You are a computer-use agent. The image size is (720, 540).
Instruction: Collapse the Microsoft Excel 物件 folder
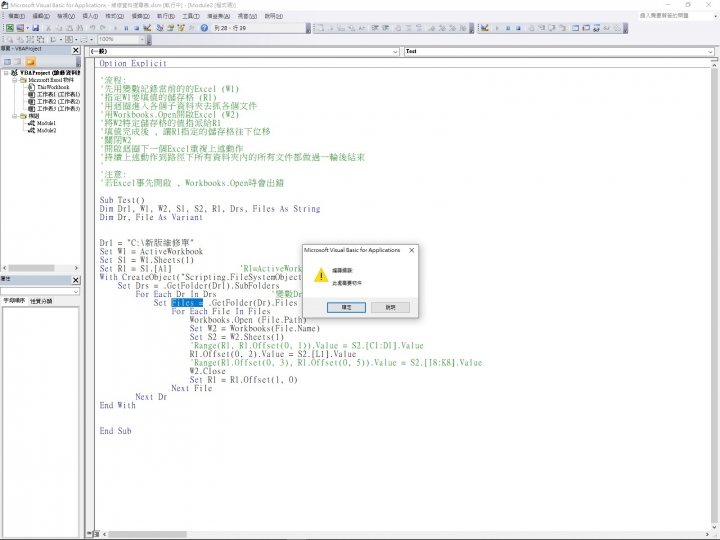(15, 80)
